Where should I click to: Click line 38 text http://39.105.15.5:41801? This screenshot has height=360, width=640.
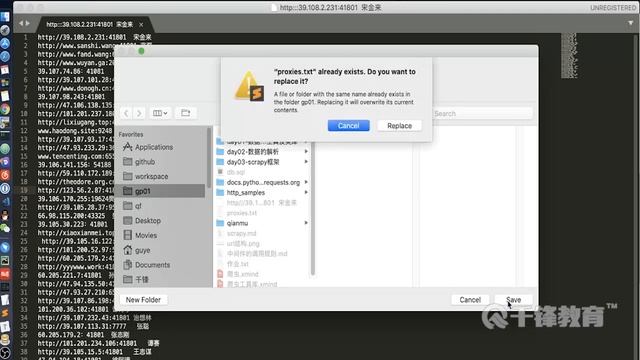[x=80, y=351]
